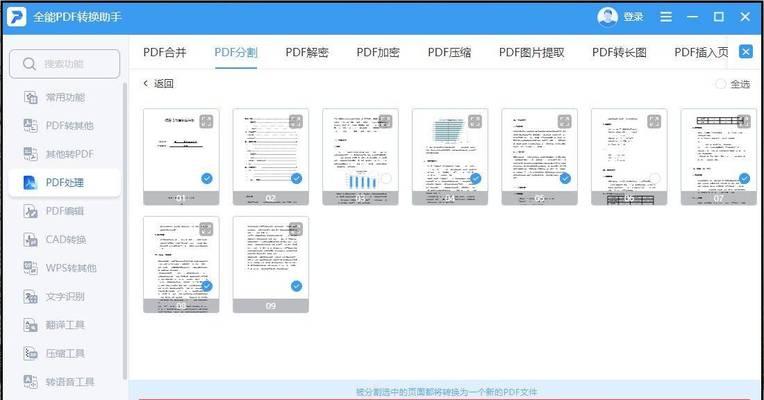Enlarge preview of page 05
The height and width of the screenshot is (400, 764).
(565, 121)
